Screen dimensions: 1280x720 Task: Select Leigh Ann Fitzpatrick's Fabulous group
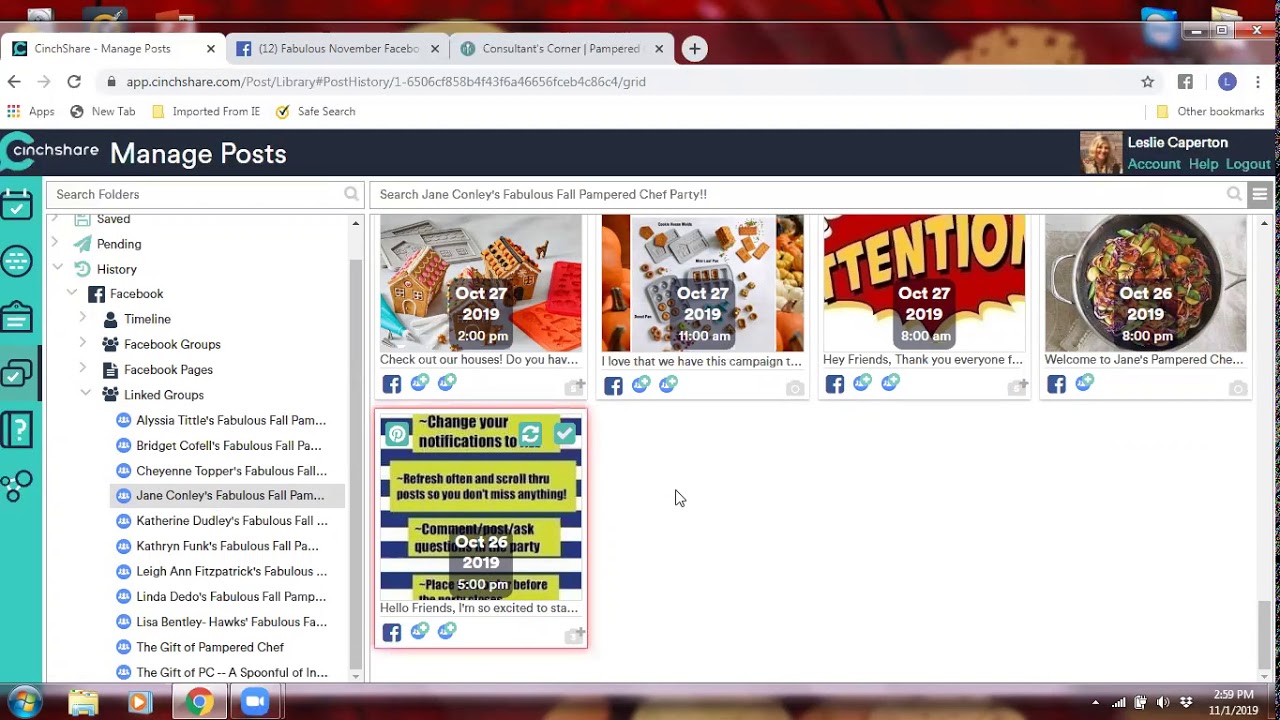[x=231, y=571]
